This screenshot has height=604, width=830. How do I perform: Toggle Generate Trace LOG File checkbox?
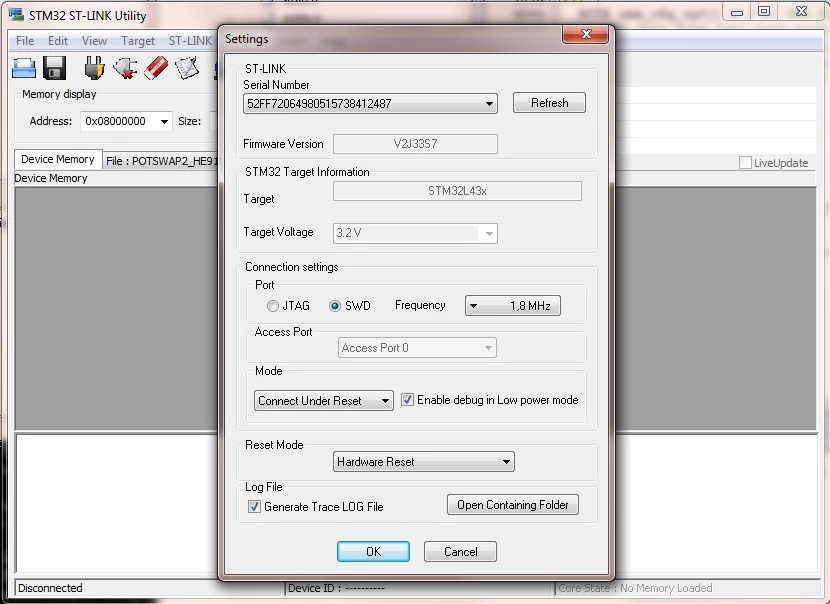(x=254, y=507)
